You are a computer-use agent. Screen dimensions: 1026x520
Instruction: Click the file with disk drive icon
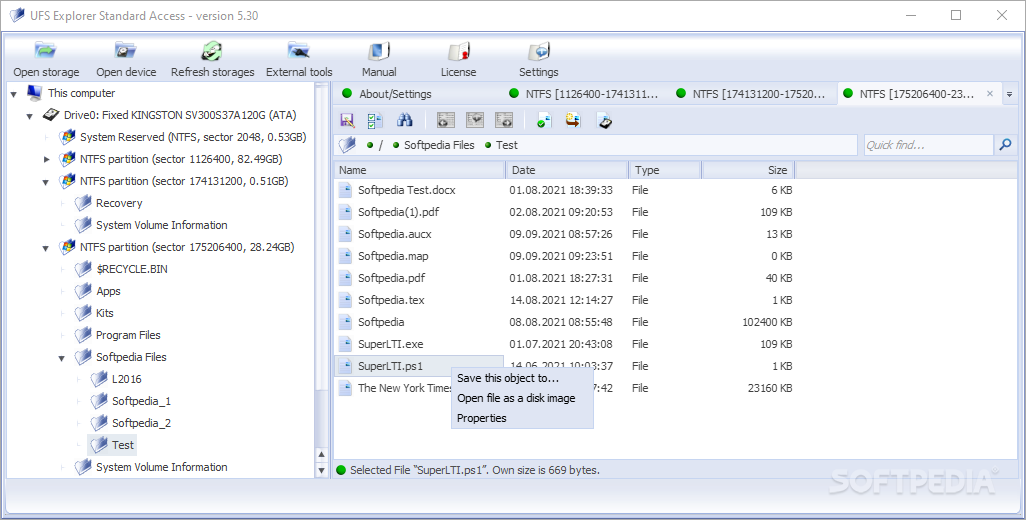pos(605,120)
